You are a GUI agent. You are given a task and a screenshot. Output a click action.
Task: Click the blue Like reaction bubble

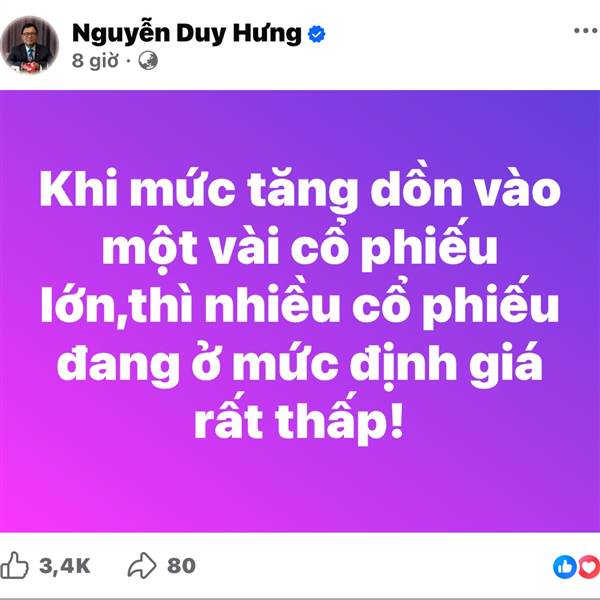(565, 566)
